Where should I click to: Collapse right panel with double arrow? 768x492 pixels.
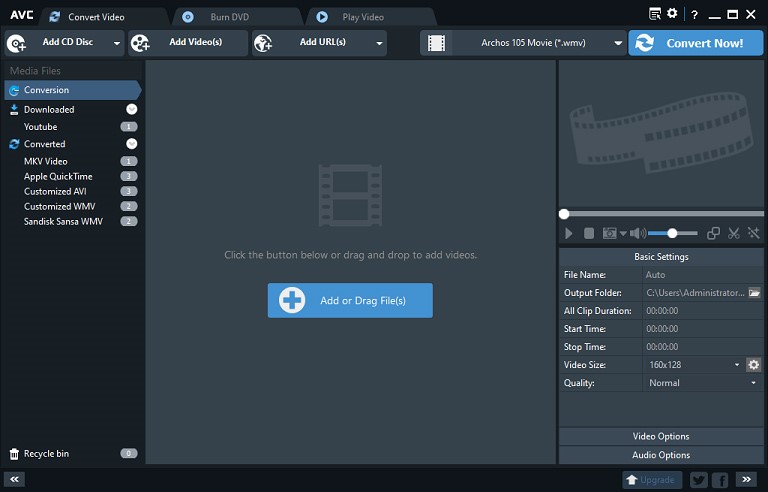(x=746, y=479)
